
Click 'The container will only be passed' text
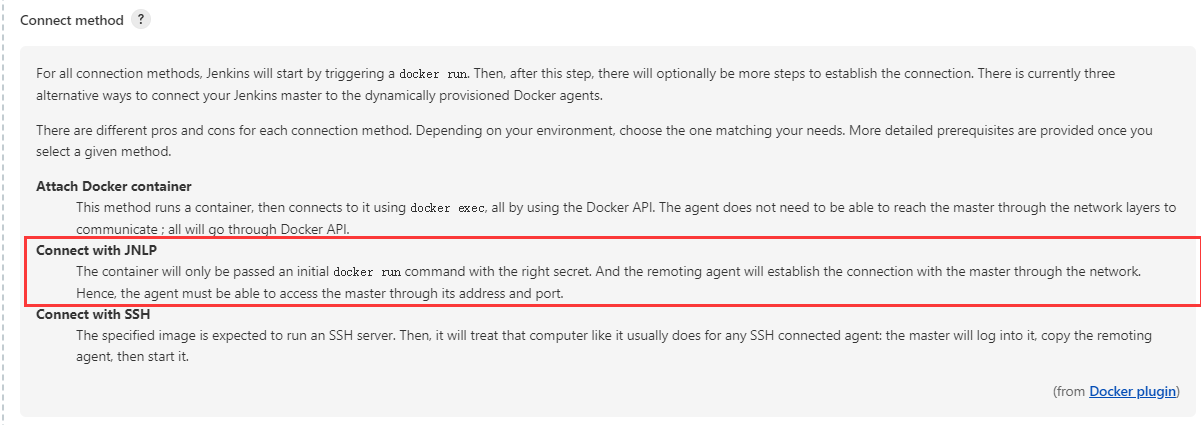[x=200, y=272]
